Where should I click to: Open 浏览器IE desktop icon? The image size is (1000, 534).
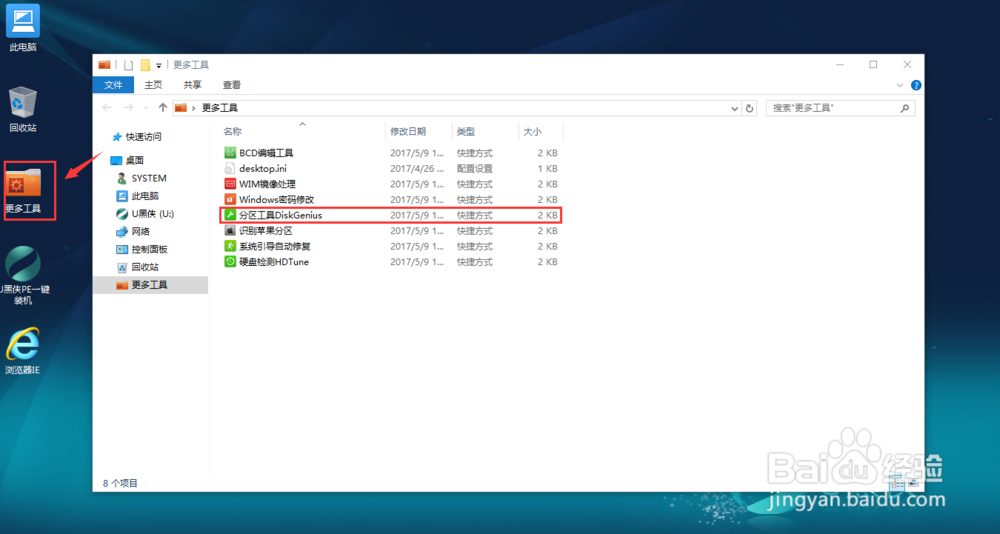tap(23, 350)
